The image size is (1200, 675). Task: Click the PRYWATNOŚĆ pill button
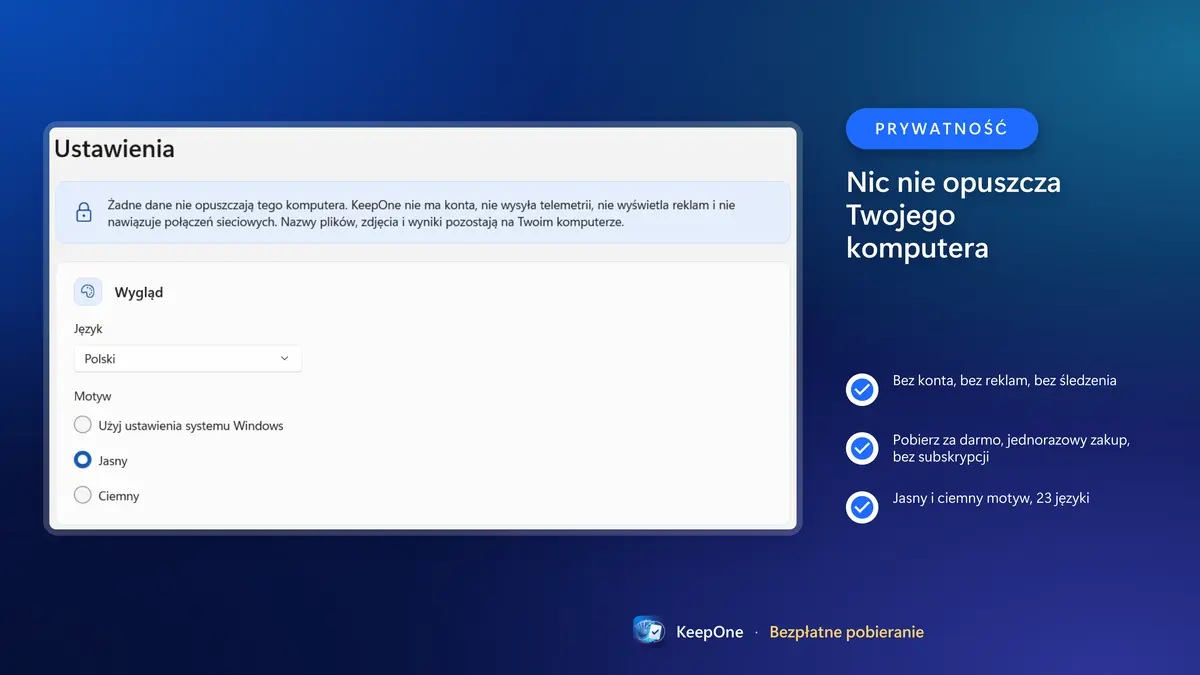click(x=942, y=129)
